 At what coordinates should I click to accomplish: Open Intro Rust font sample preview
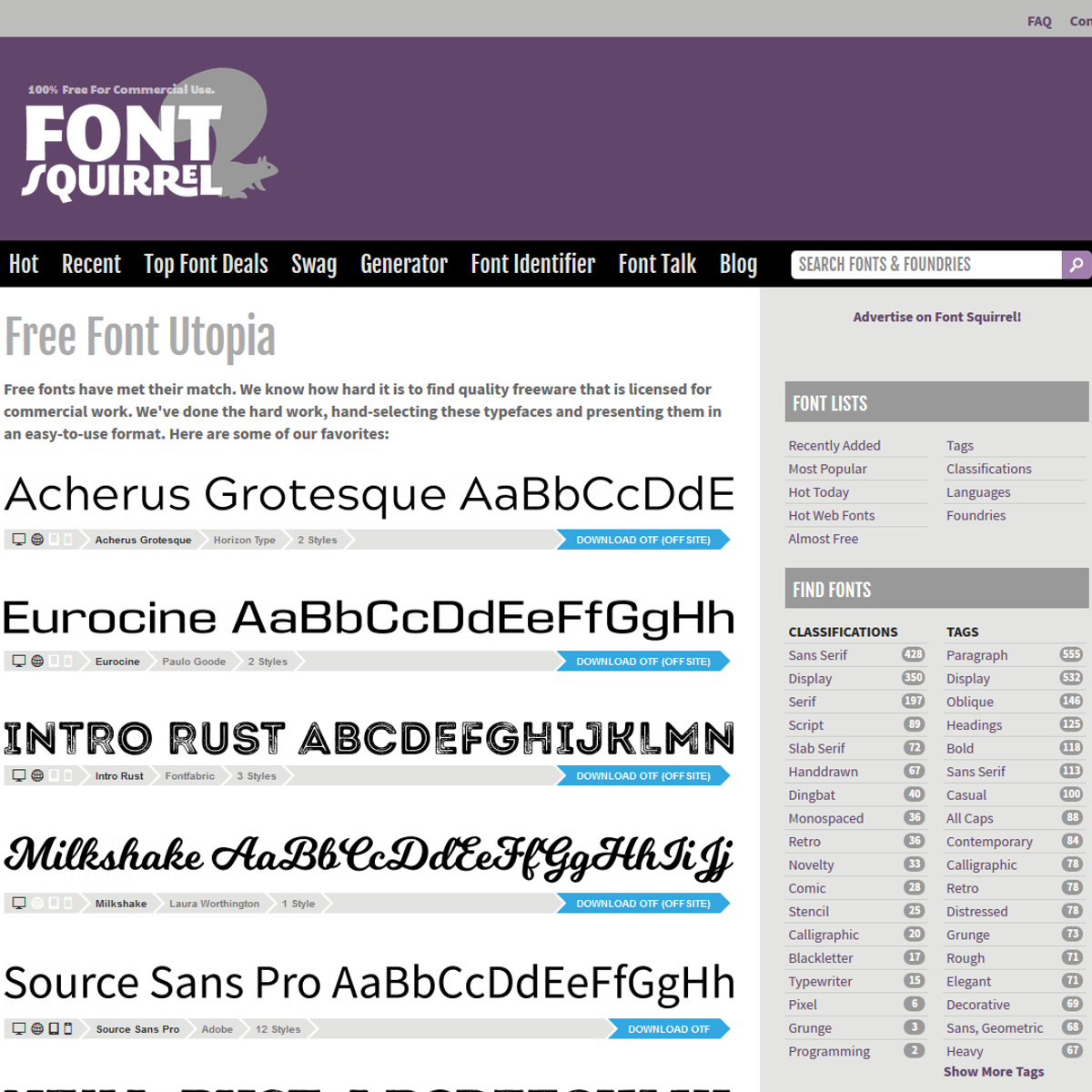coord(369,738)
